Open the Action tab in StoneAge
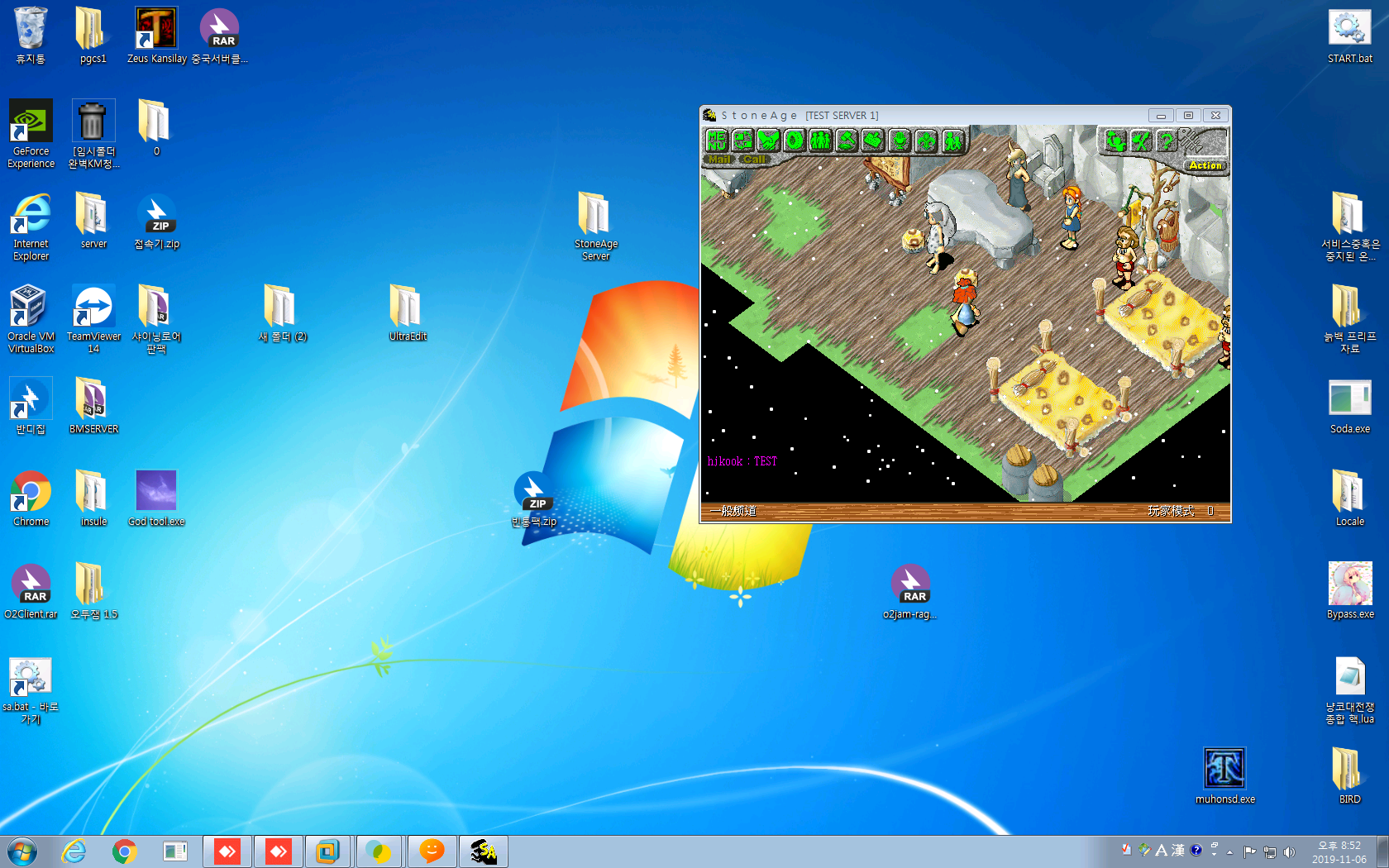 point(1205,165)
